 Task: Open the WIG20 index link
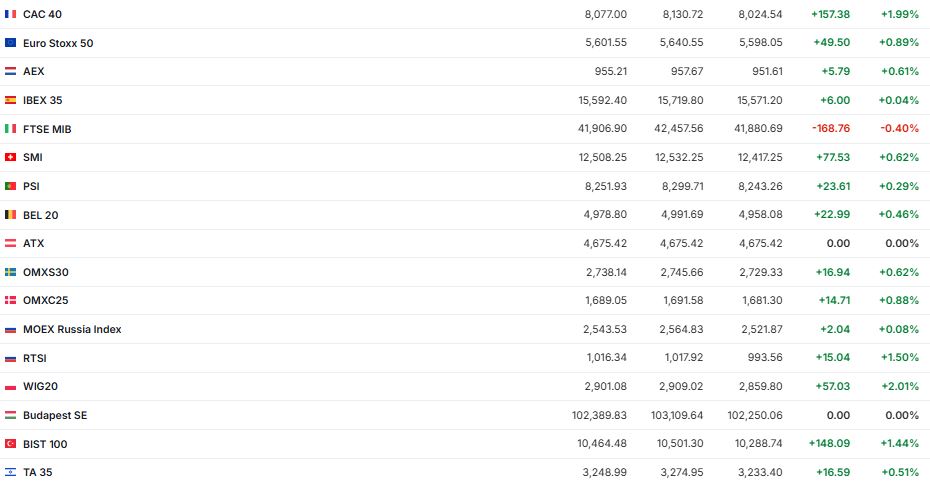[x=40, y=386]
